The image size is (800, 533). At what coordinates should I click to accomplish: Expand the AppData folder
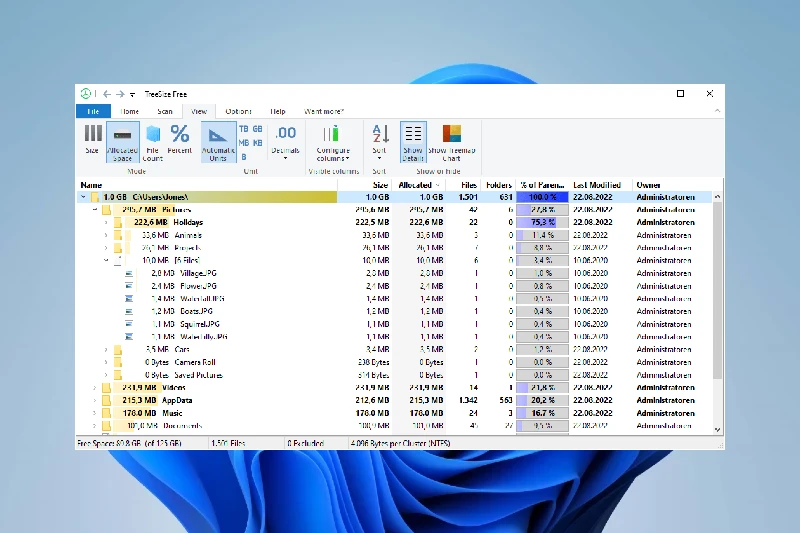click(94, 400)
